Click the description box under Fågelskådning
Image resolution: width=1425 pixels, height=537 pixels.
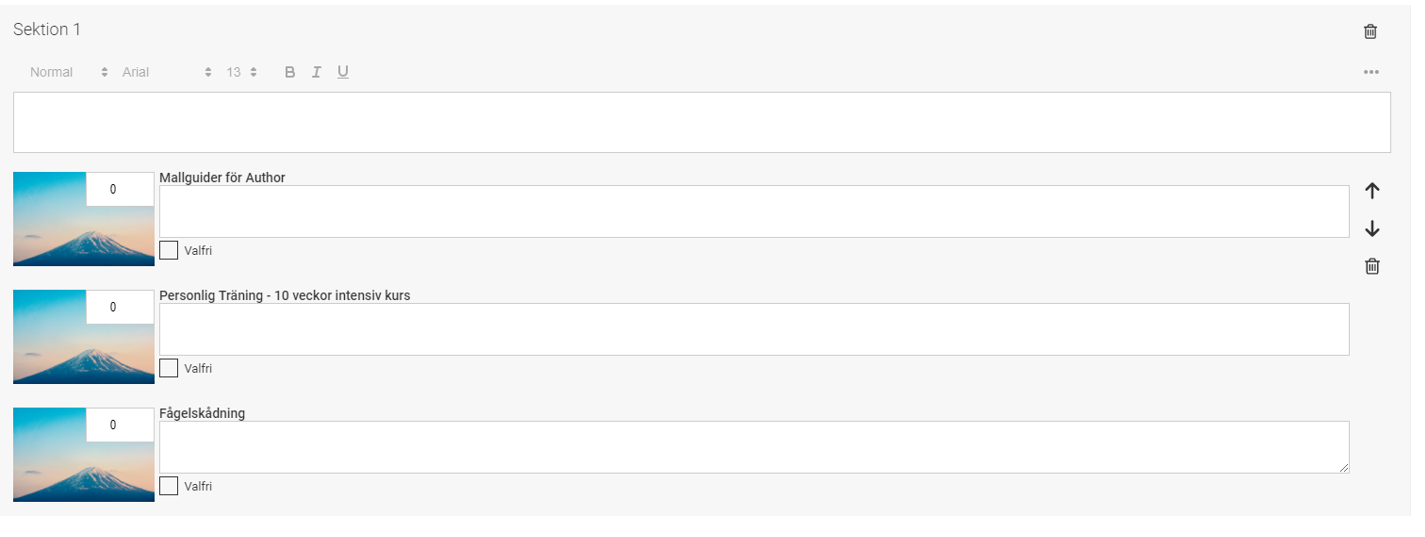tap(754, 447)
